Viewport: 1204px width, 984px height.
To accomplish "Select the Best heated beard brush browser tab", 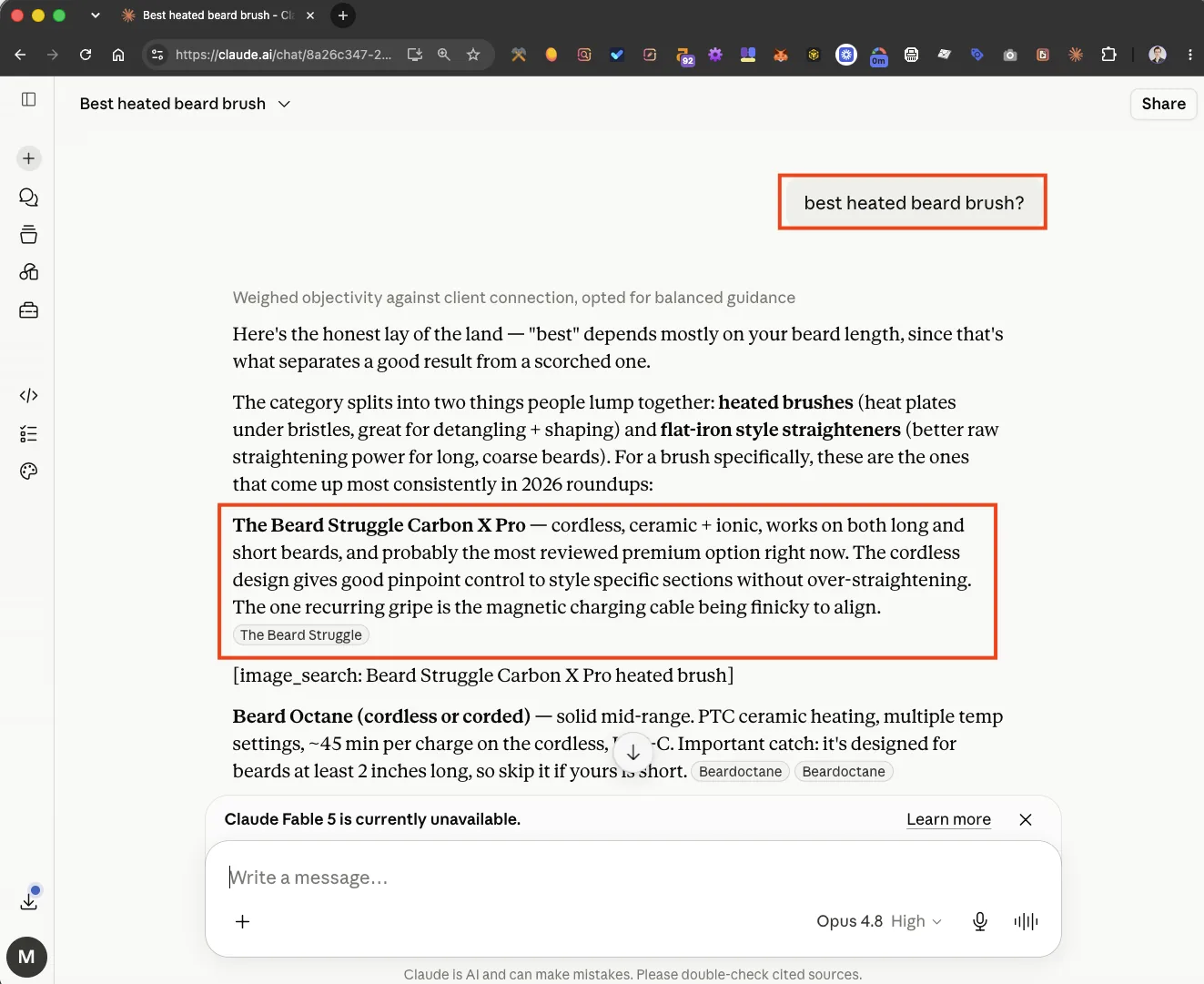I will click(217, 15).
